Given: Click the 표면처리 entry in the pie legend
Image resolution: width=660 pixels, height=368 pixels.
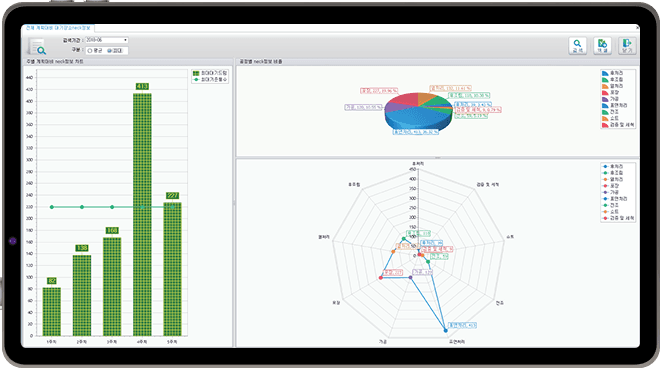Looking at the screenshot, I should [x=615, y=105].
